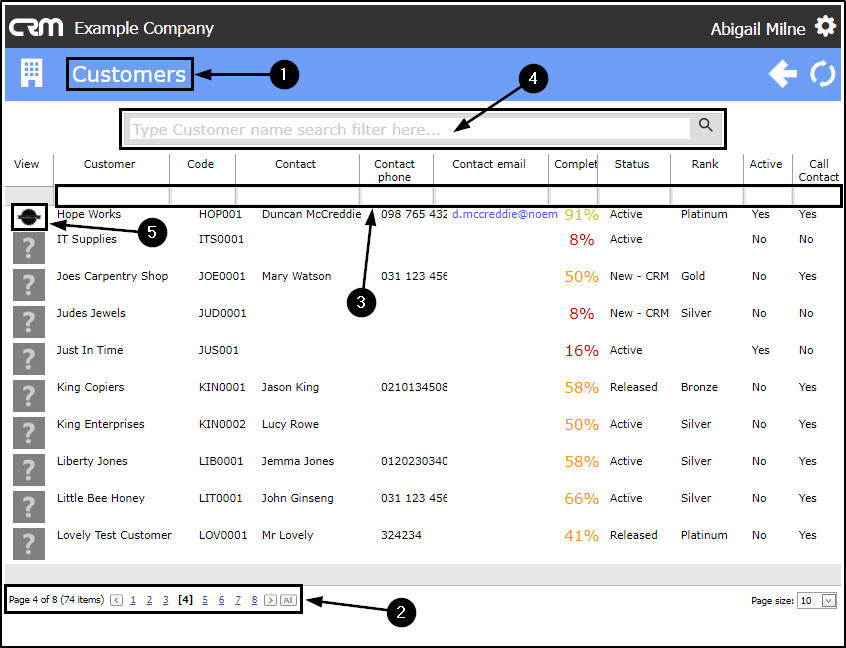Click the back arrow in the blue header
Screen dimensions: 846x648
[x=783, y=74]
